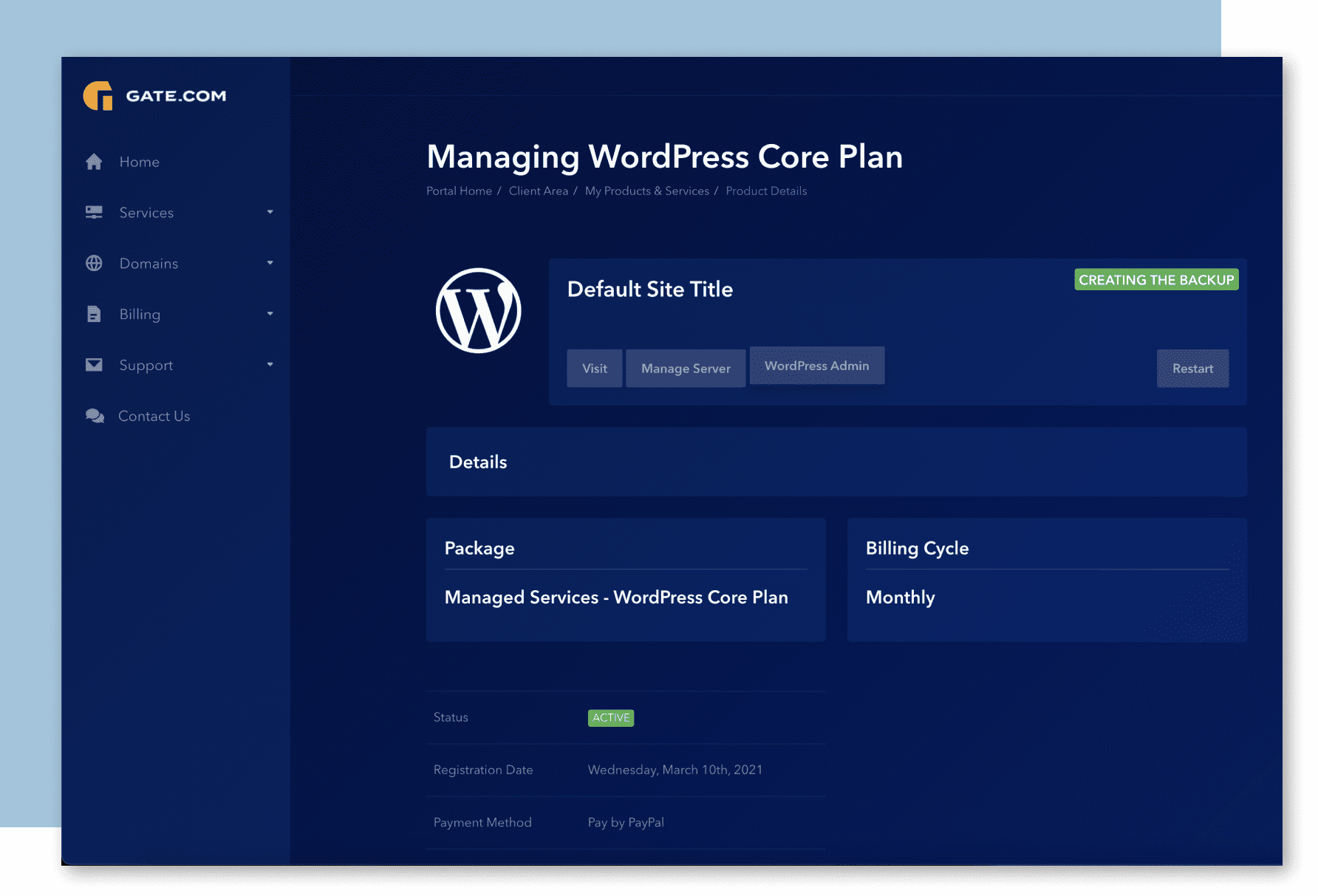Click the Home house icon in sidebar
This screenshot has width=1318, height=896.
point(94,162)
